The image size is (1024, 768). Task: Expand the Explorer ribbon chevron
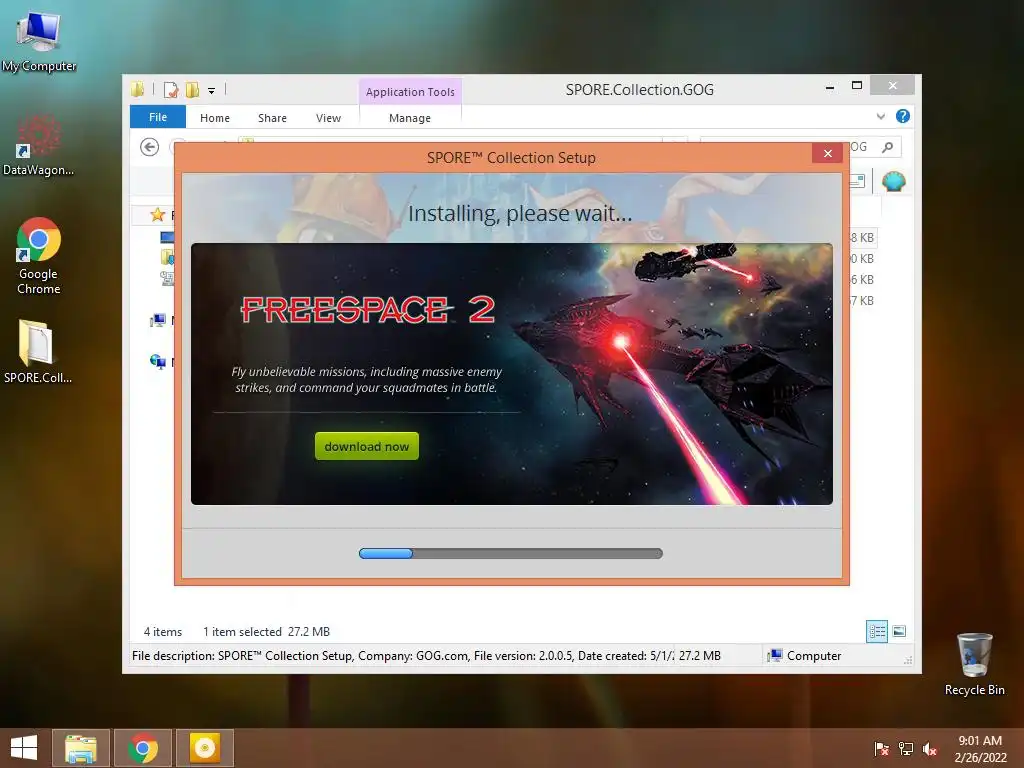coord(881,116)
